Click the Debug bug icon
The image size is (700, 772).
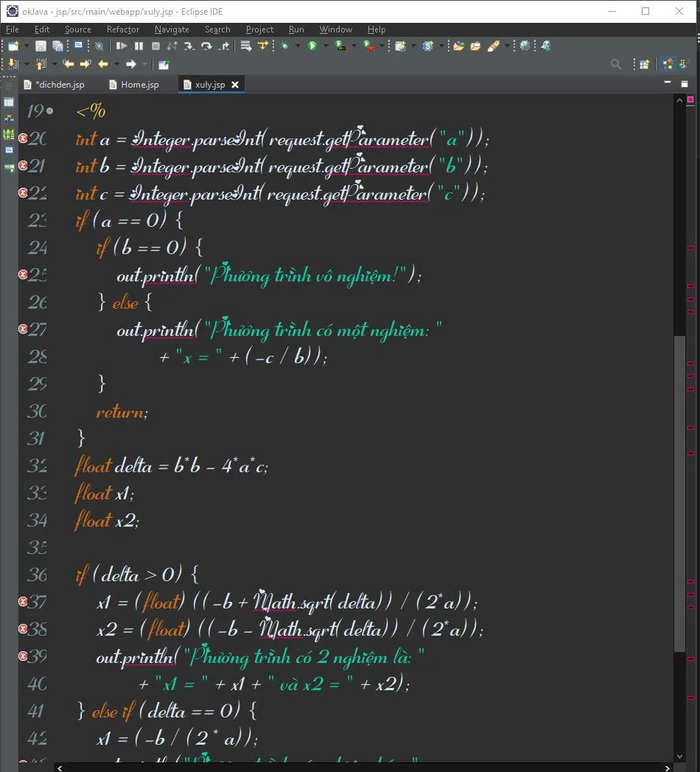284,46
